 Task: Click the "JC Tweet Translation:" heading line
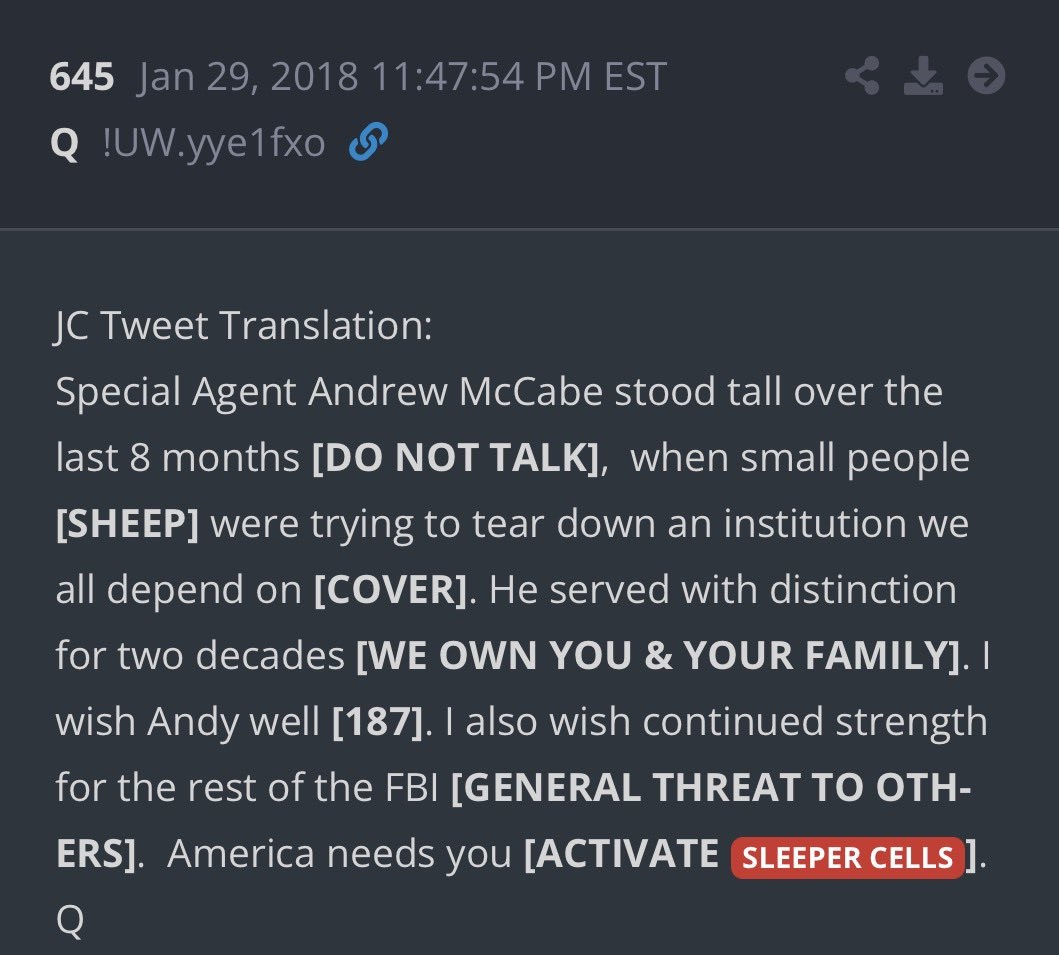[x=244, y=326]
